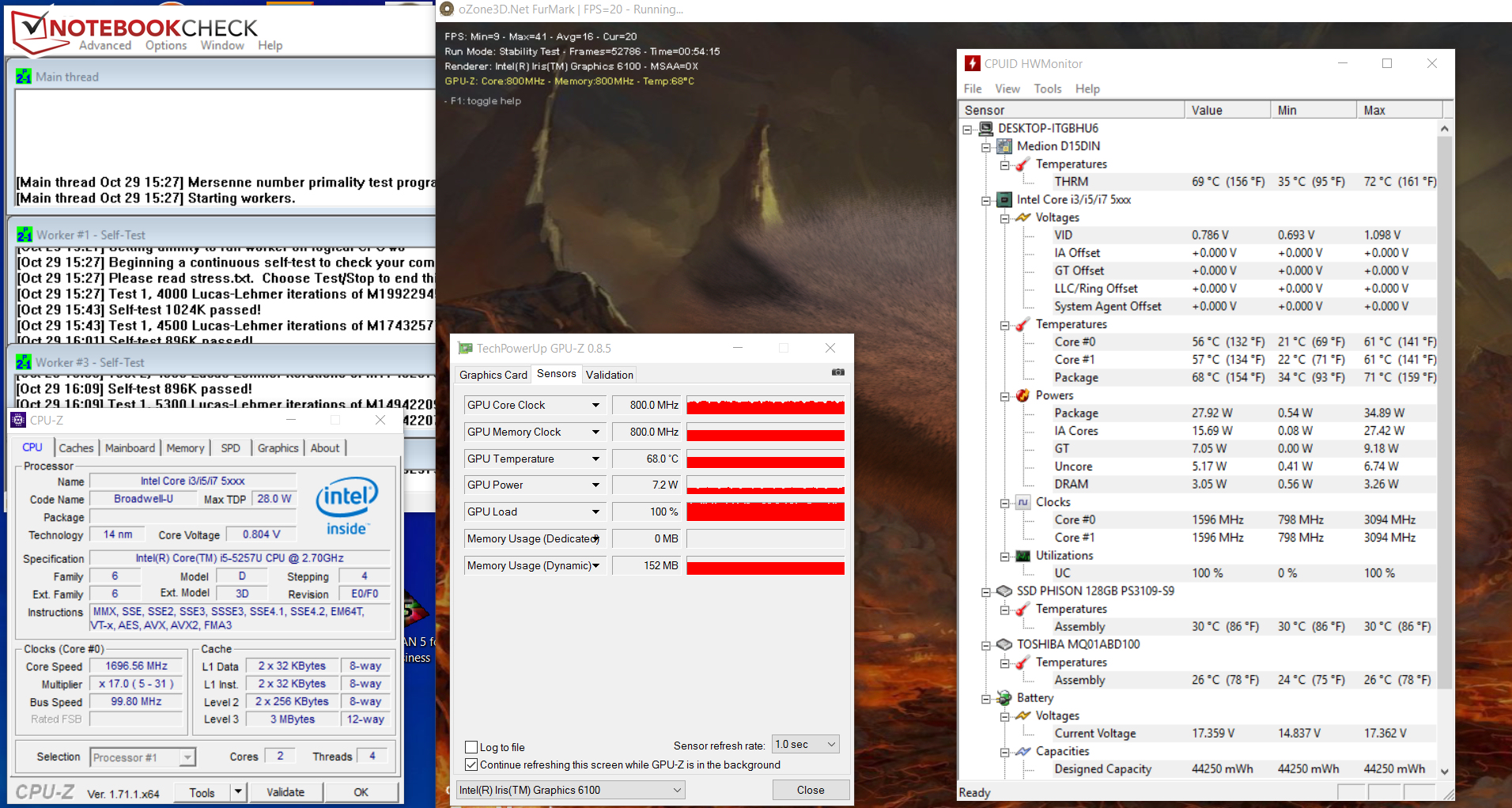Switch to the Mainboard tab in CPU-Z

click(x=130, y=448)
